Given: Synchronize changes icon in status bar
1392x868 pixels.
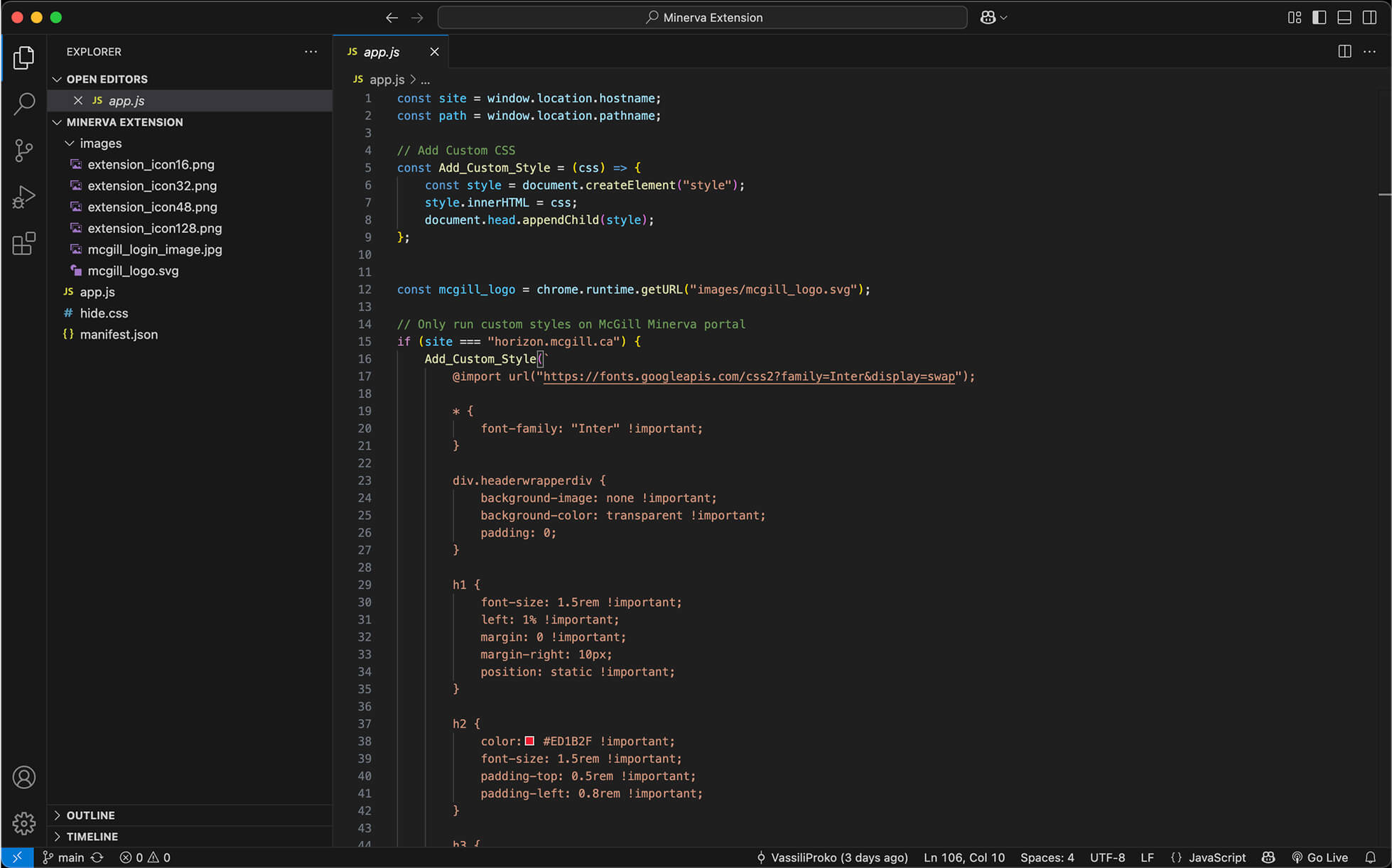Looking at the screenshot, I should click(x=97, y=857).
